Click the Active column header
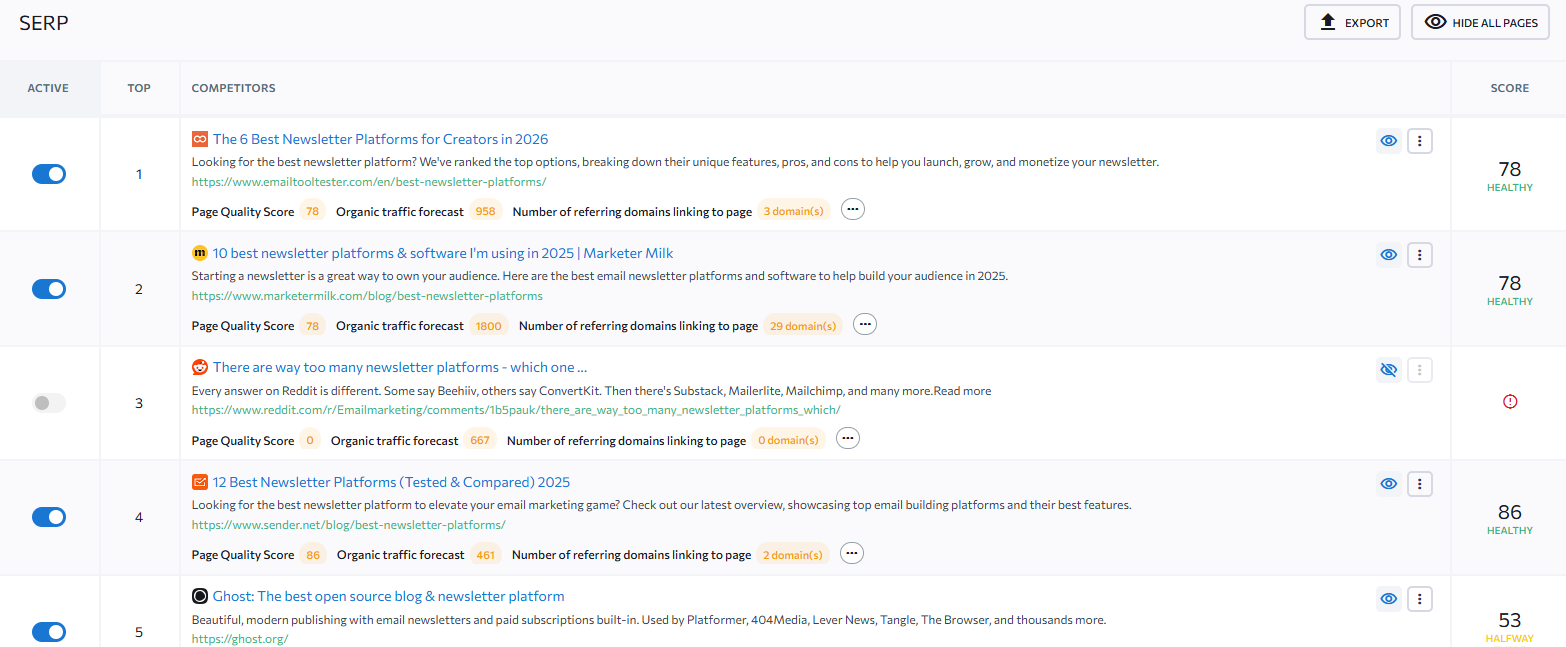 pyautogui.click(x=48, y=88)
